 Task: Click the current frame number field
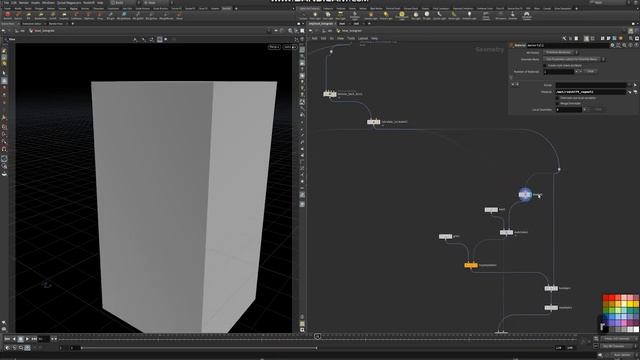(44, 339)
